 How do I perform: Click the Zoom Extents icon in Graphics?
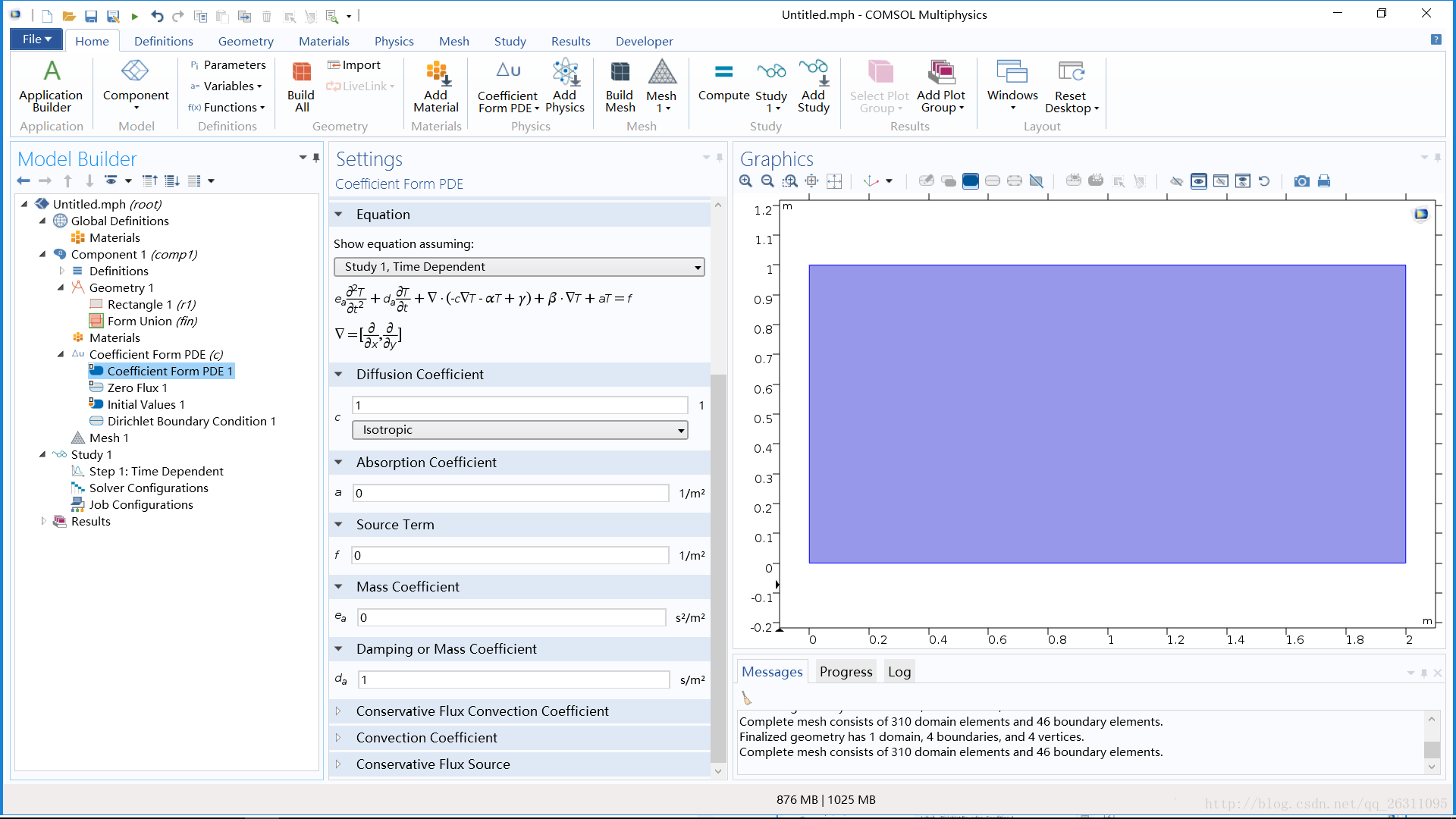[x=834, y=181]
